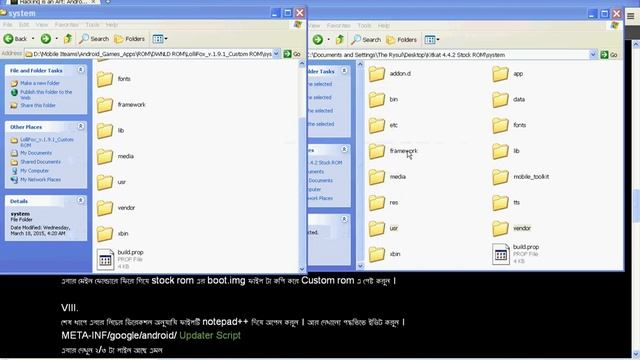Select media folder in system window
The image size is (640, 360).
click(x=116, y=156)
